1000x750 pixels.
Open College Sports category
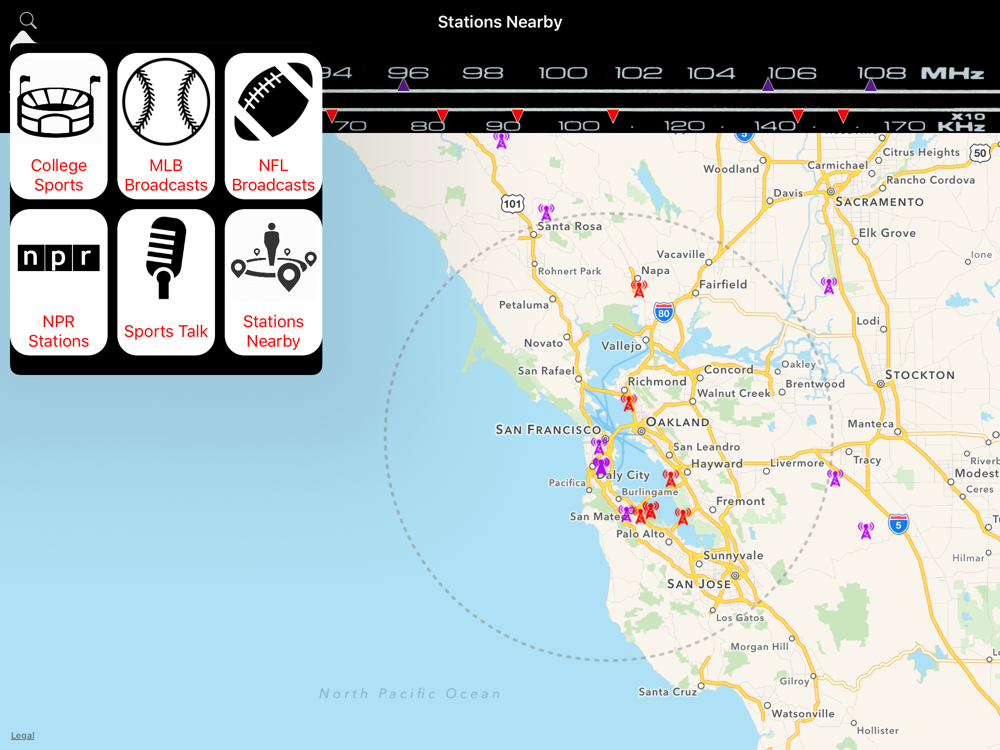(59, 126)
